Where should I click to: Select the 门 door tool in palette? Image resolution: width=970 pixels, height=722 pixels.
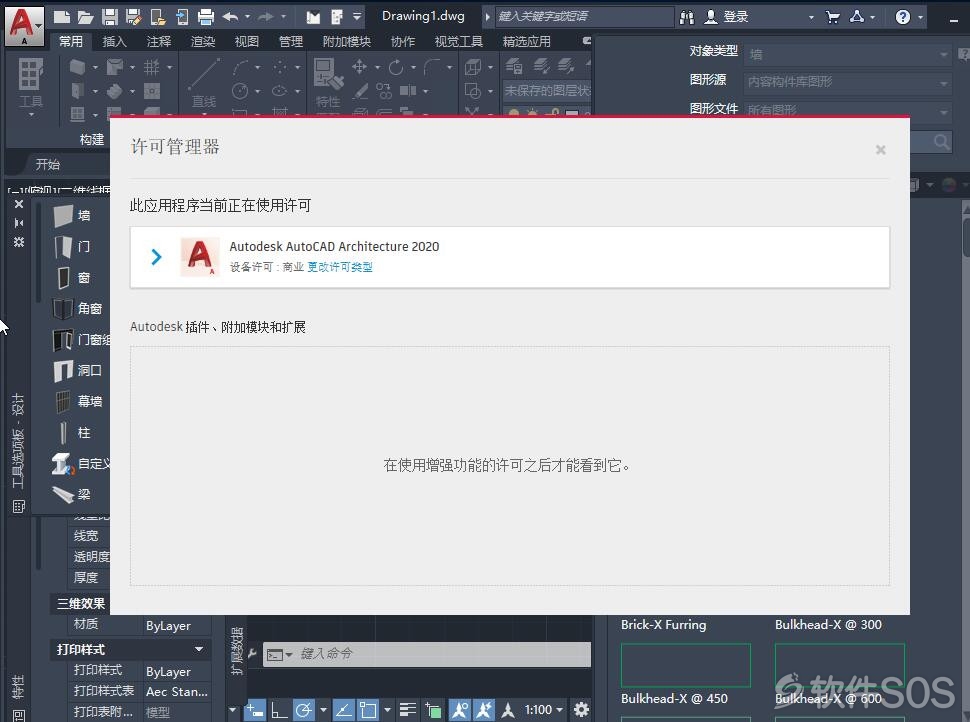(73, 246)
